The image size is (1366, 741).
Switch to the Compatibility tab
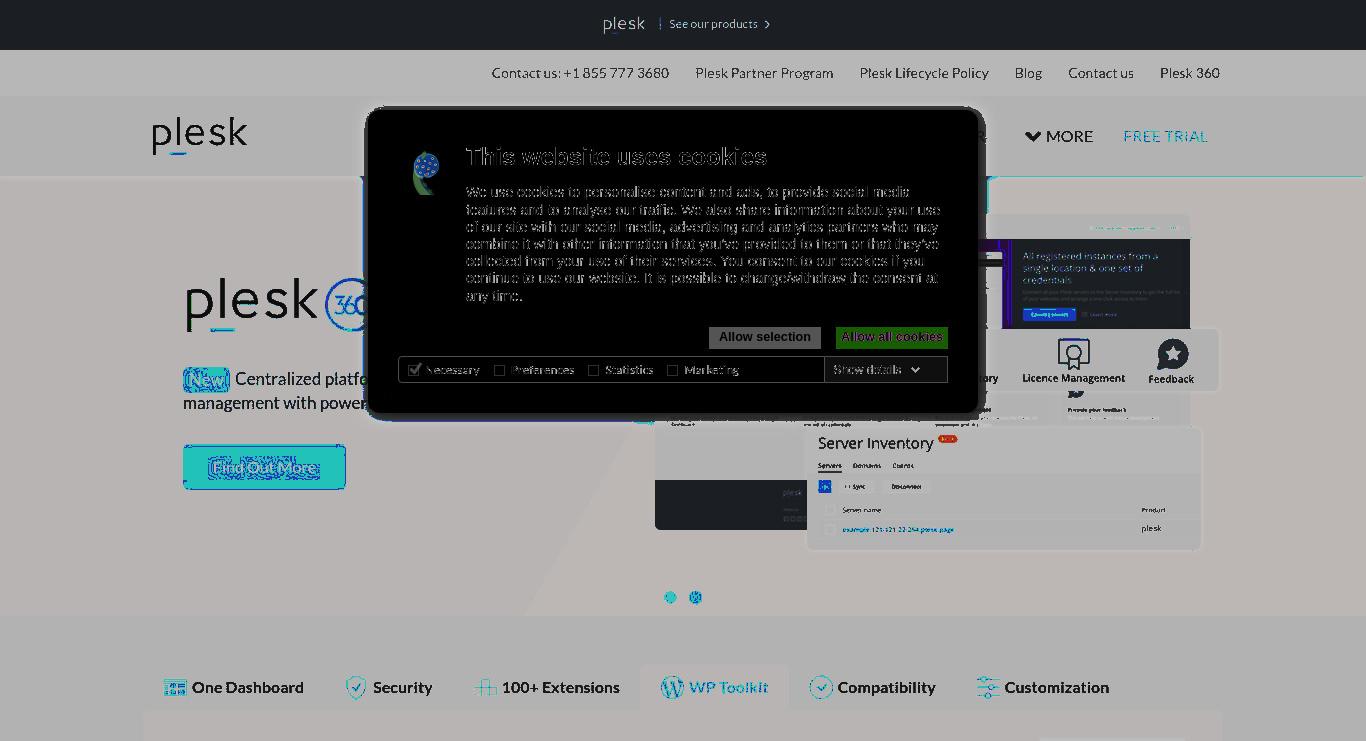point(873,688)
